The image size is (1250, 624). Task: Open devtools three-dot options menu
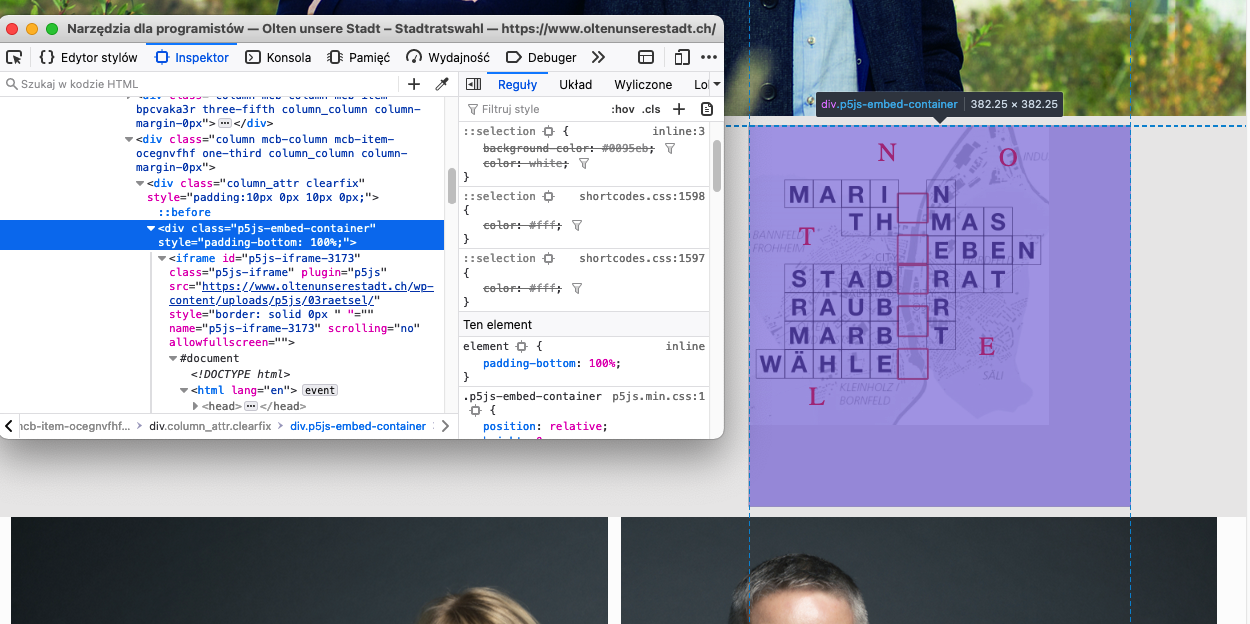coord(709,57)
